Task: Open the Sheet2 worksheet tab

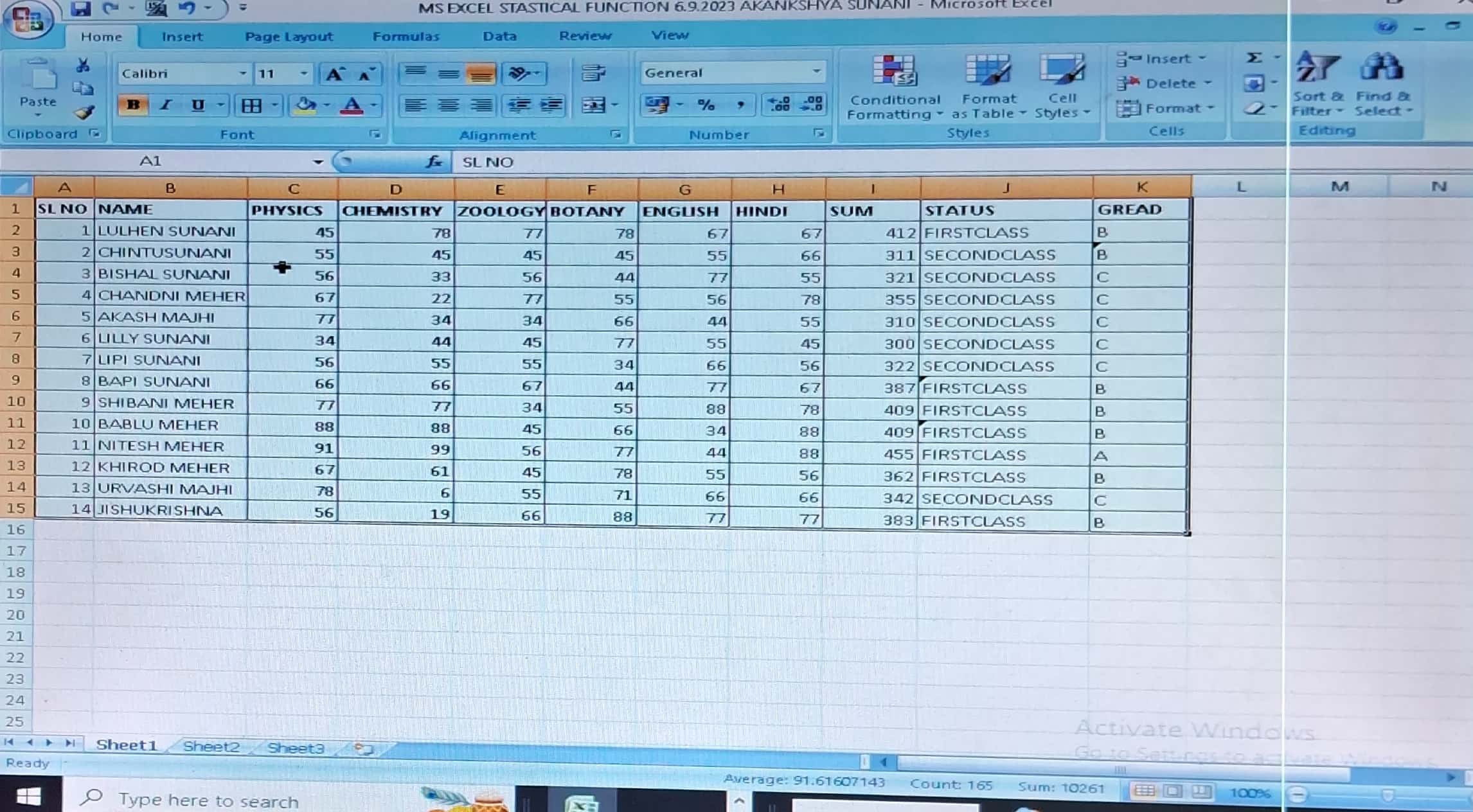Action: [211, 746]
